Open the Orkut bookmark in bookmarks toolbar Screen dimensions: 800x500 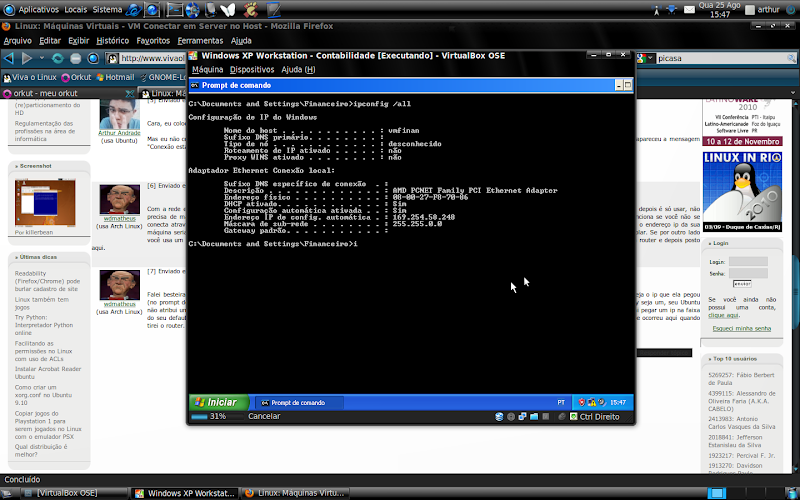pyautogui.click(x=76, y=78)
